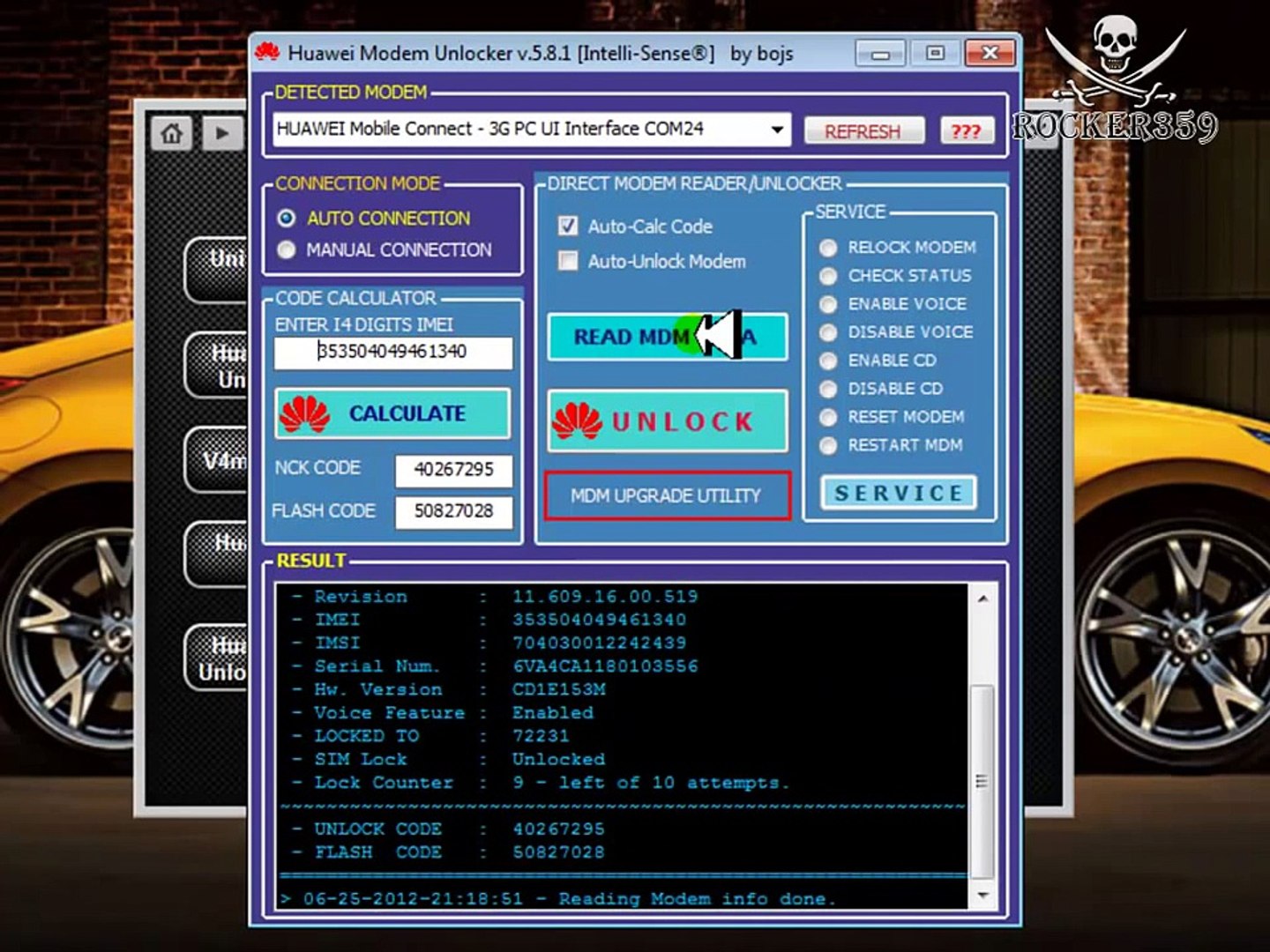Screen dimensions: 1270x952
Task: Close the Huawei Modem Unlocker window
Action: tap(990, 54)
